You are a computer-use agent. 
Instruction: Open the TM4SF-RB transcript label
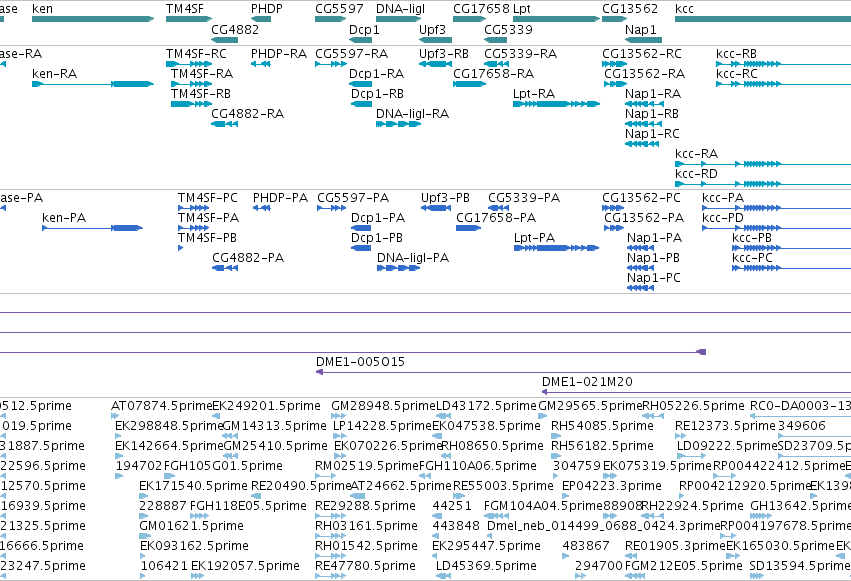(x=201, y=94)
